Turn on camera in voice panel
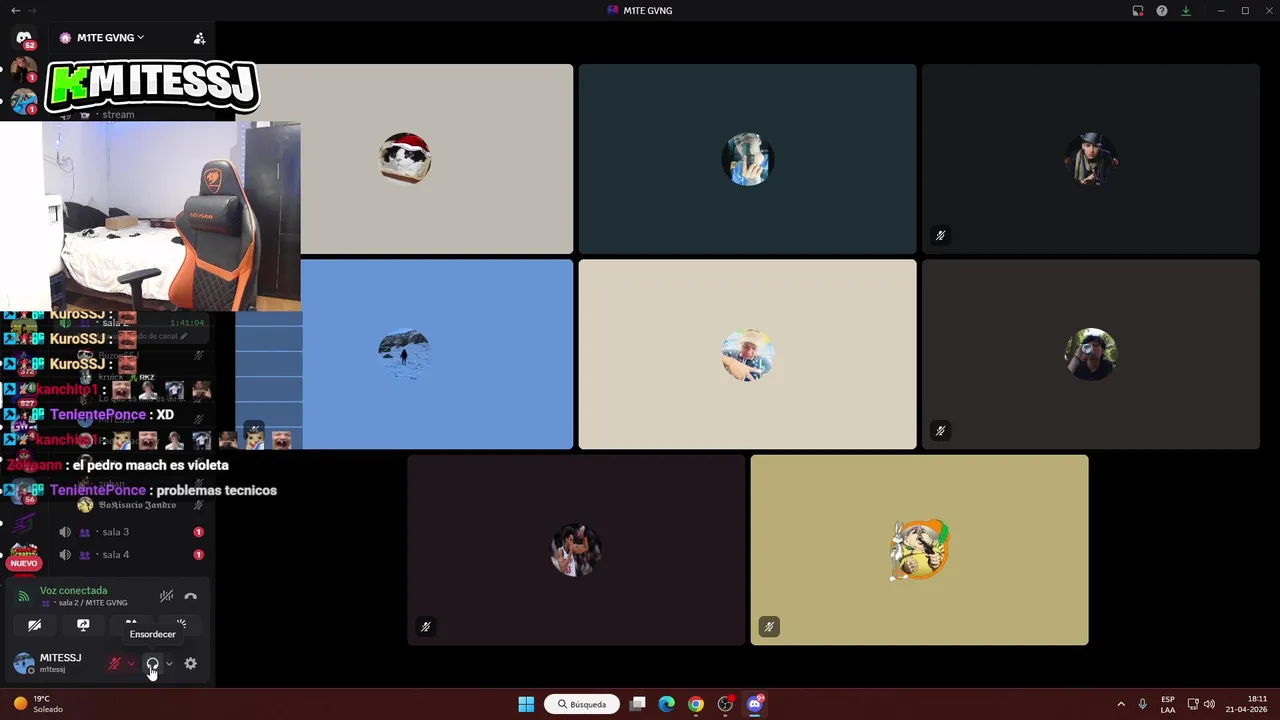Viewport: 1280px width, 720px height. coord(35,625)
